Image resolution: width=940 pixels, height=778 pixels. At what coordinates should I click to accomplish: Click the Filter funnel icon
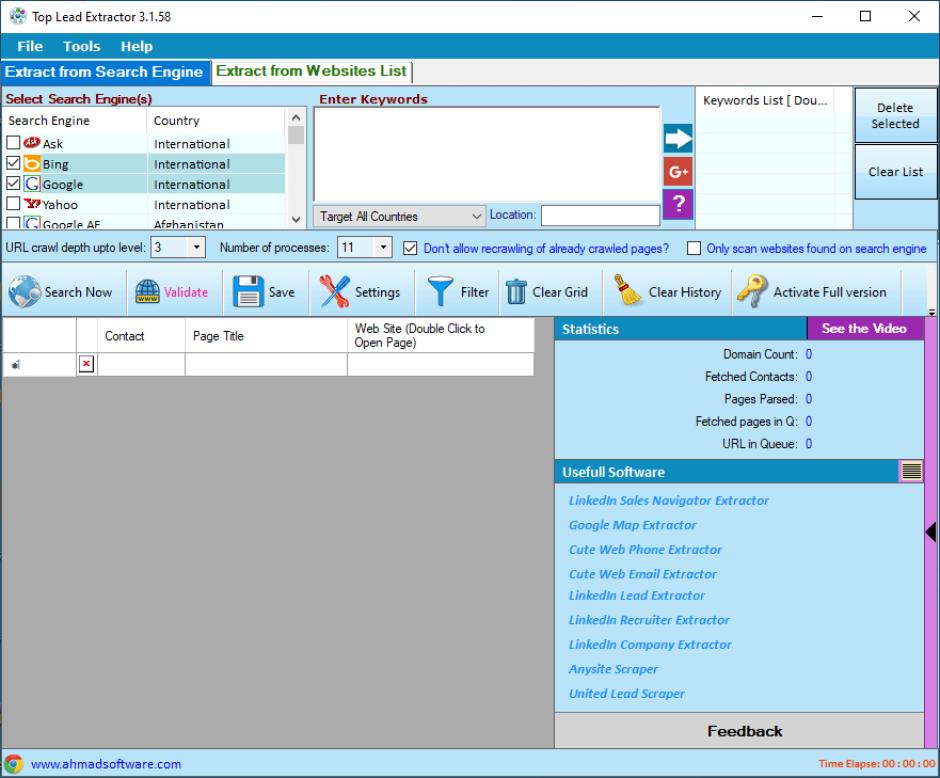441,292
